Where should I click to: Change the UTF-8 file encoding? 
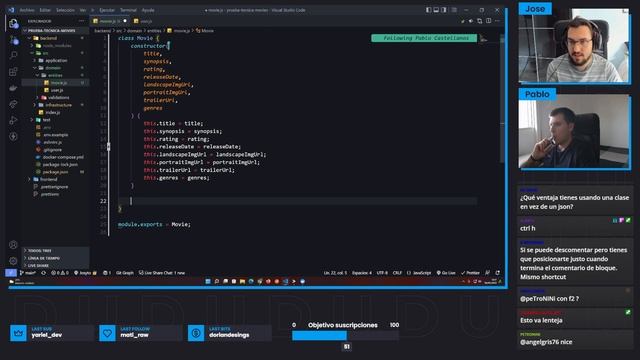click(382, 273)
